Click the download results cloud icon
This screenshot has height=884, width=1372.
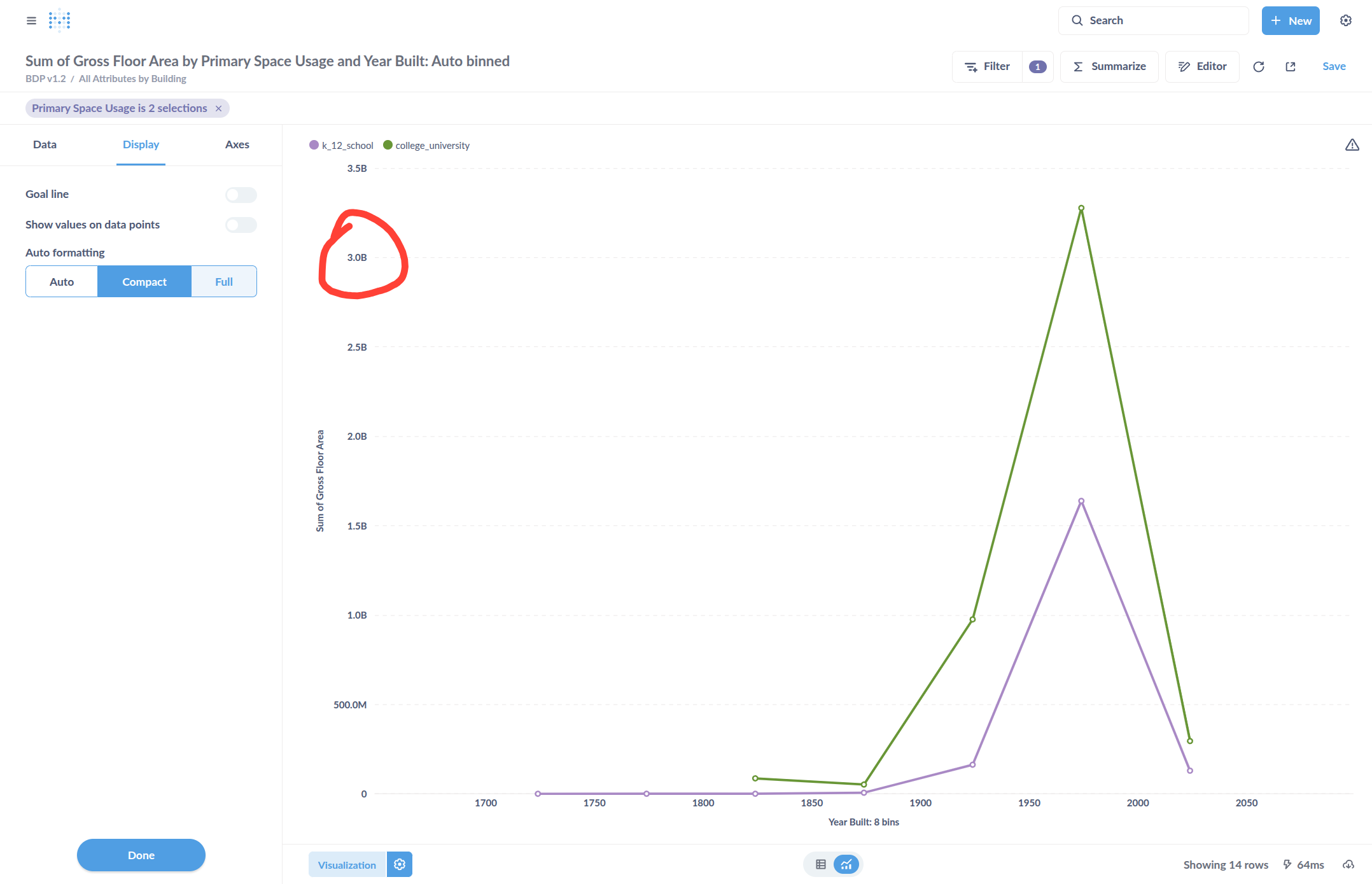(x=1348, y=864)
